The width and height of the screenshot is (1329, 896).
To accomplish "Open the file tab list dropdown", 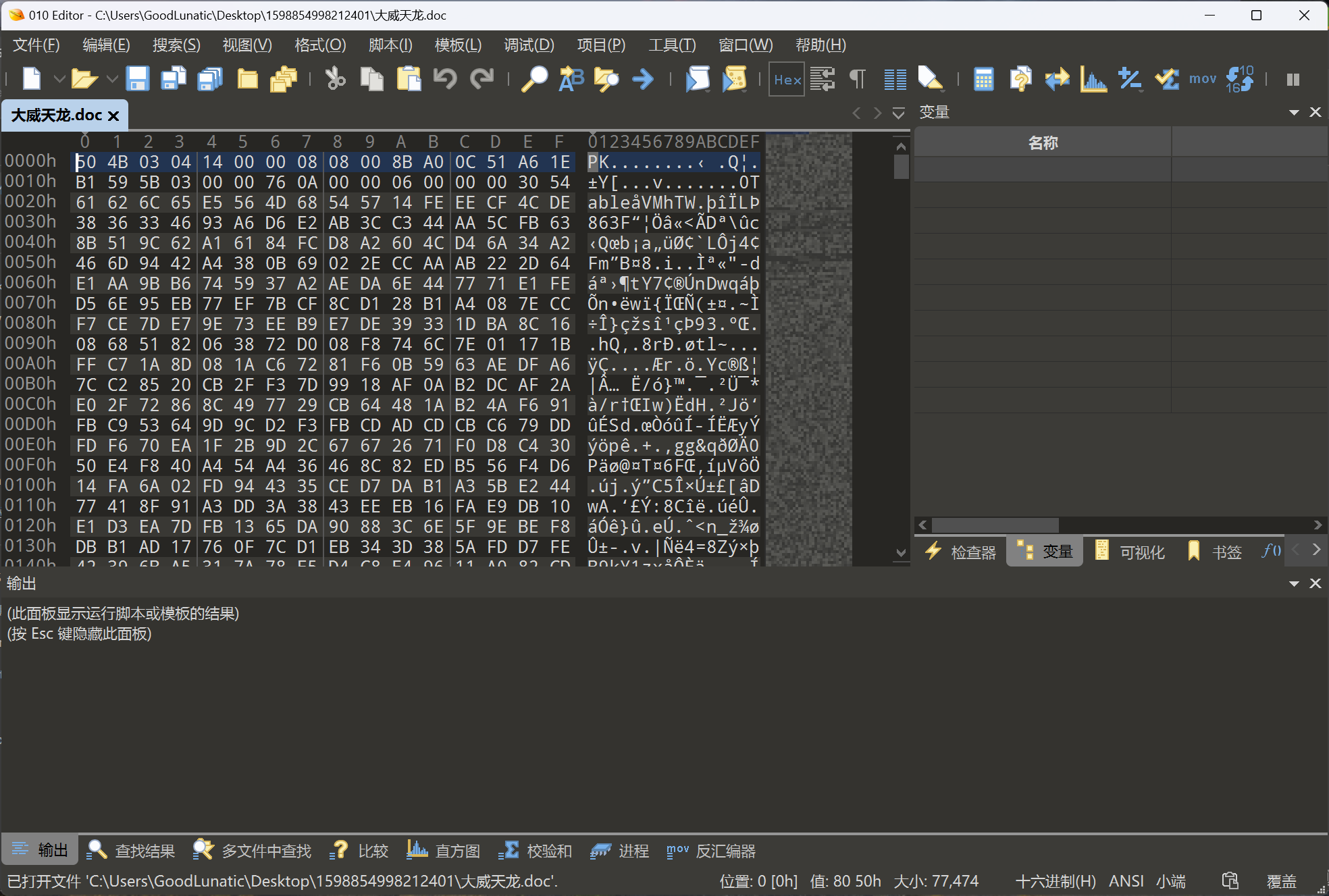I will 898,113.
